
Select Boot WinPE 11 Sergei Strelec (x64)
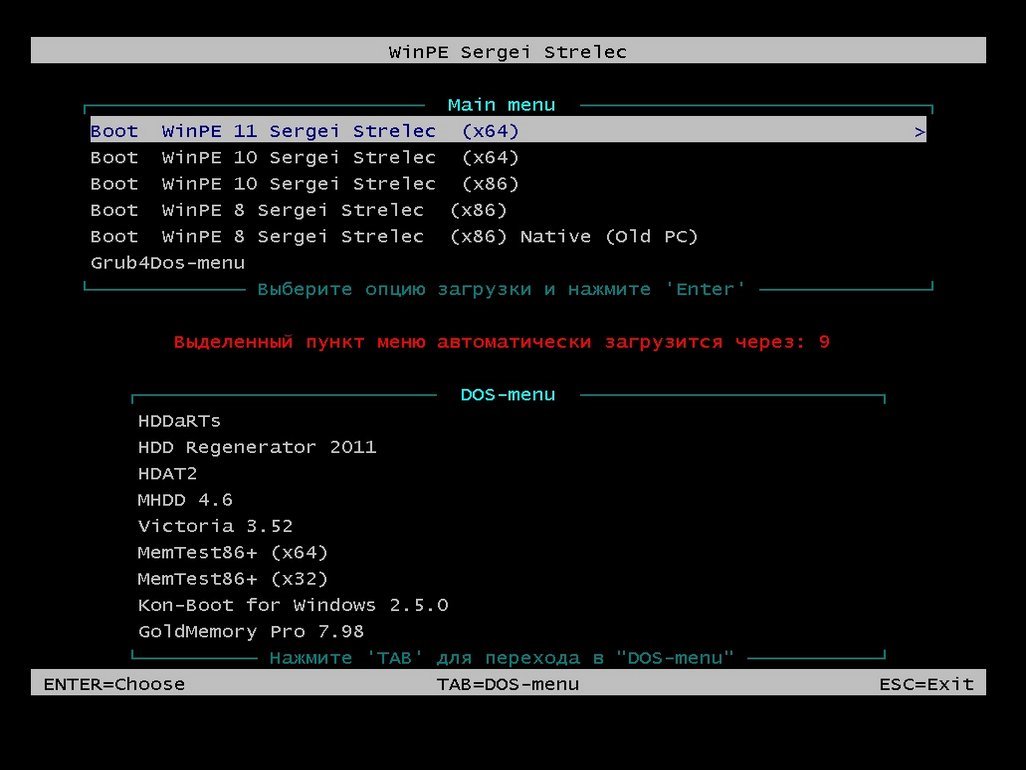(x=305, y=131)
